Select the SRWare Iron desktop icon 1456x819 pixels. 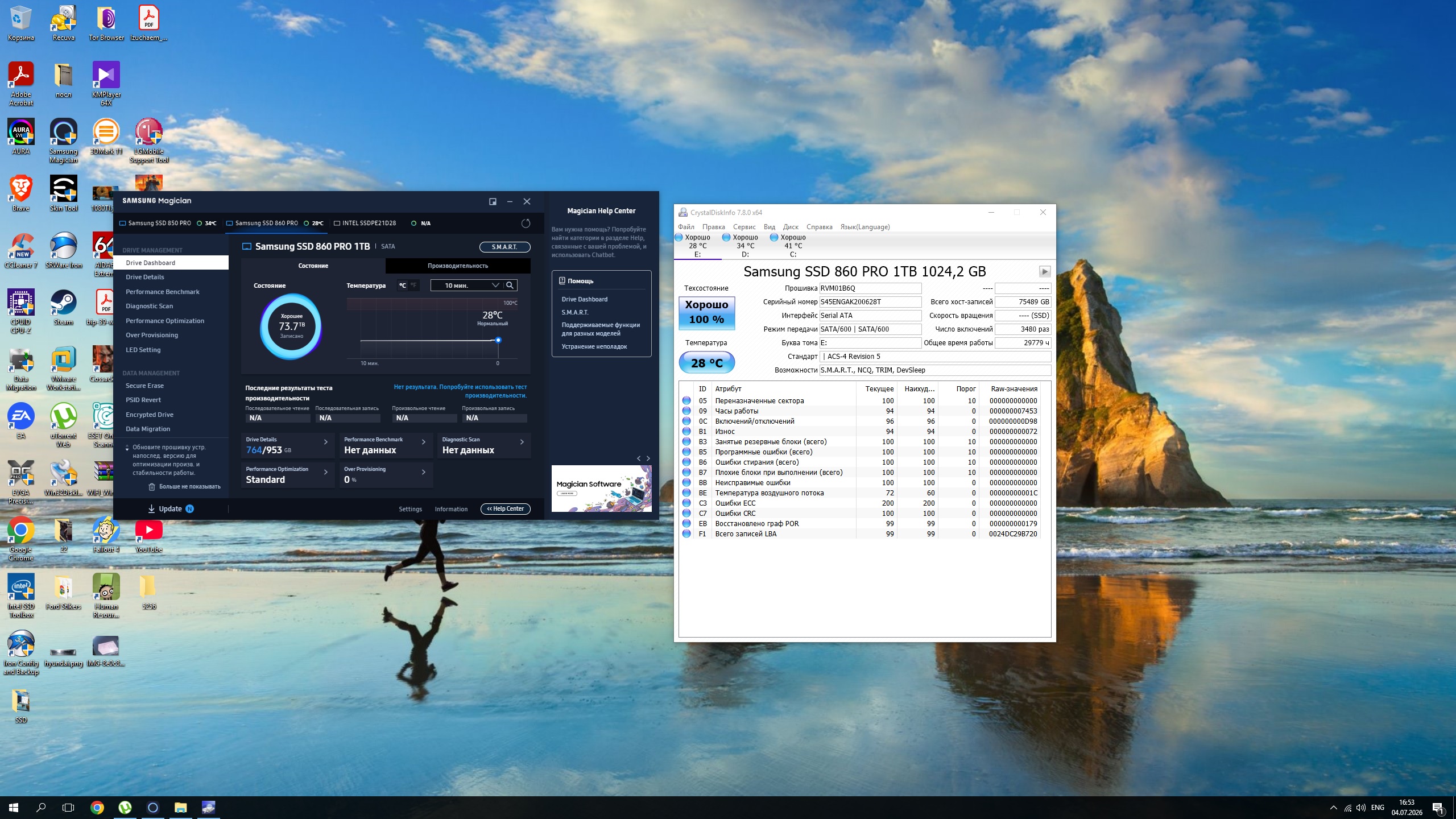pos(63,250)
